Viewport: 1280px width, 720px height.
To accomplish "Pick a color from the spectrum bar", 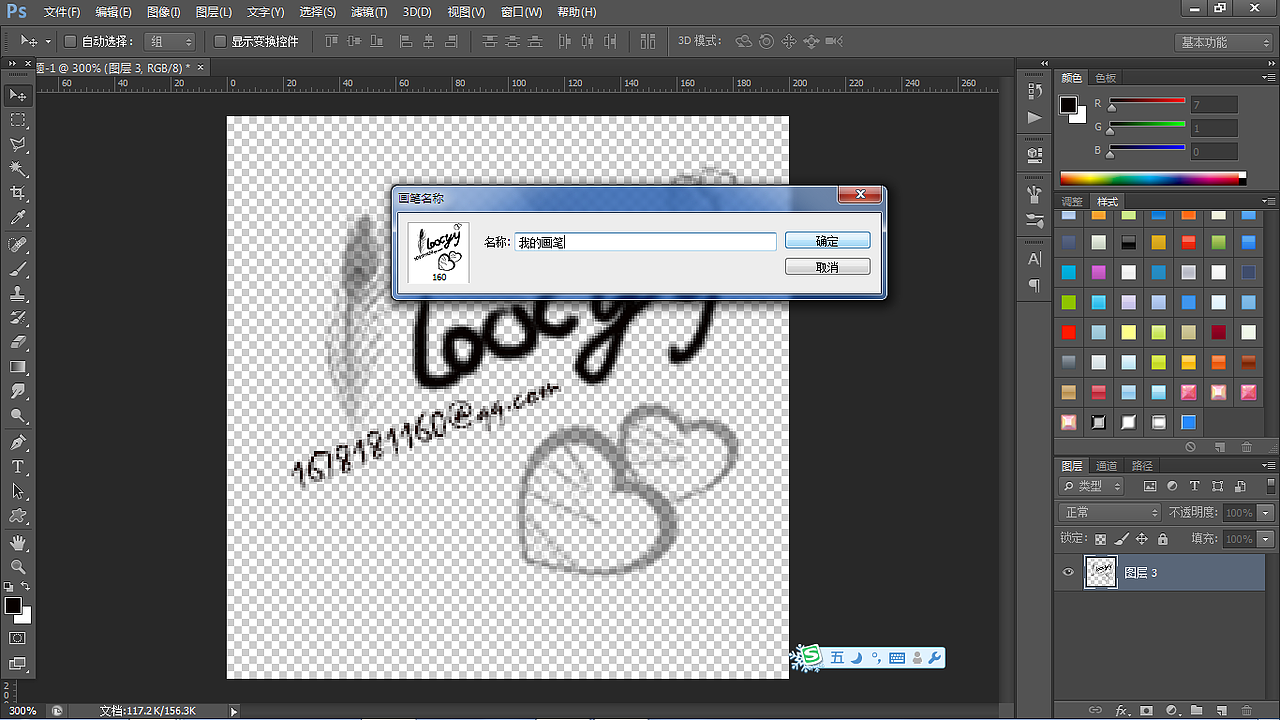I will [x=1153, y=178].
